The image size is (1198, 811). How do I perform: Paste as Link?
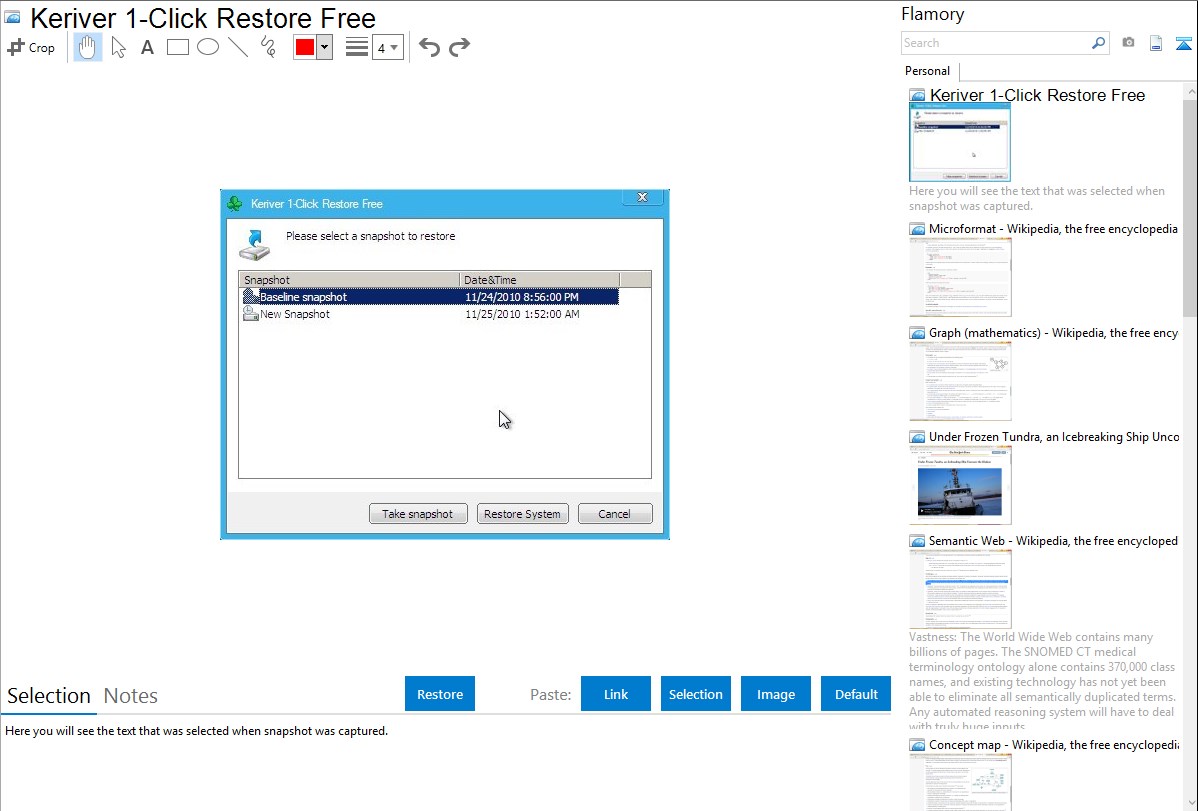(x=616, y=694)
